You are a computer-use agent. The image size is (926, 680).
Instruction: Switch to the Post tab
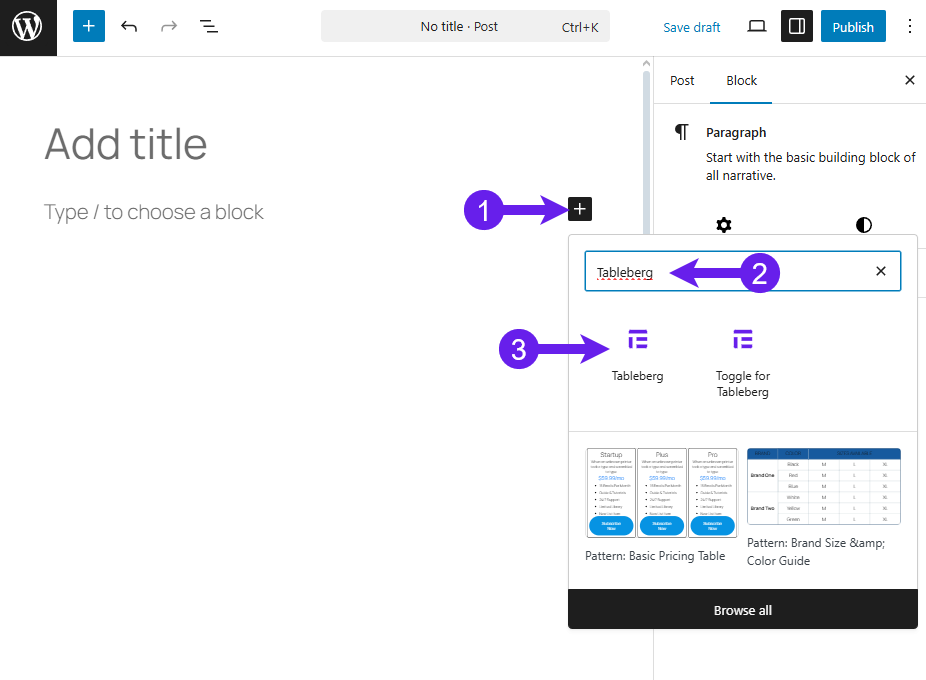[682, 81]
